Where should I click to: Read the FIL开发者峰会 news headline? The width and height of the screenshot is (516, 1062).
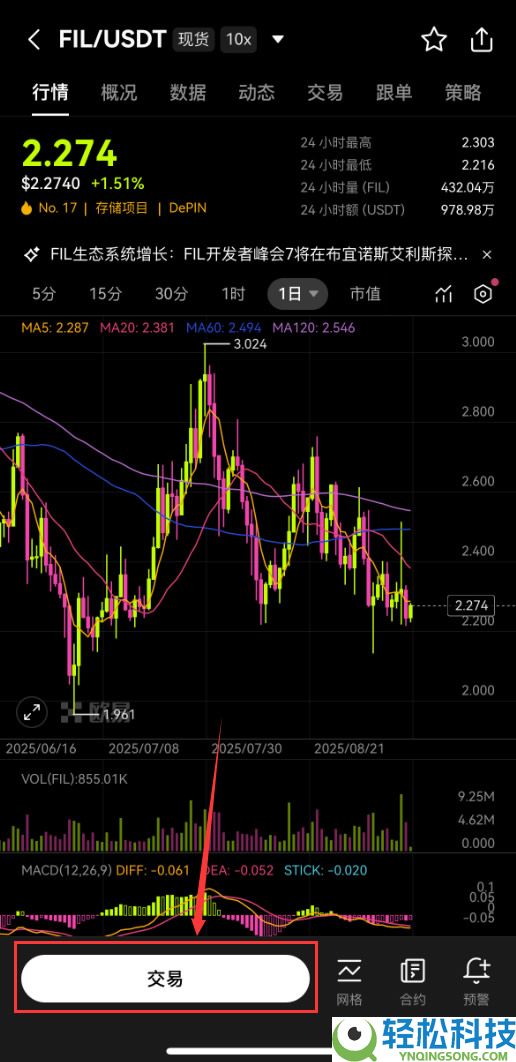[x=259, y=255]
